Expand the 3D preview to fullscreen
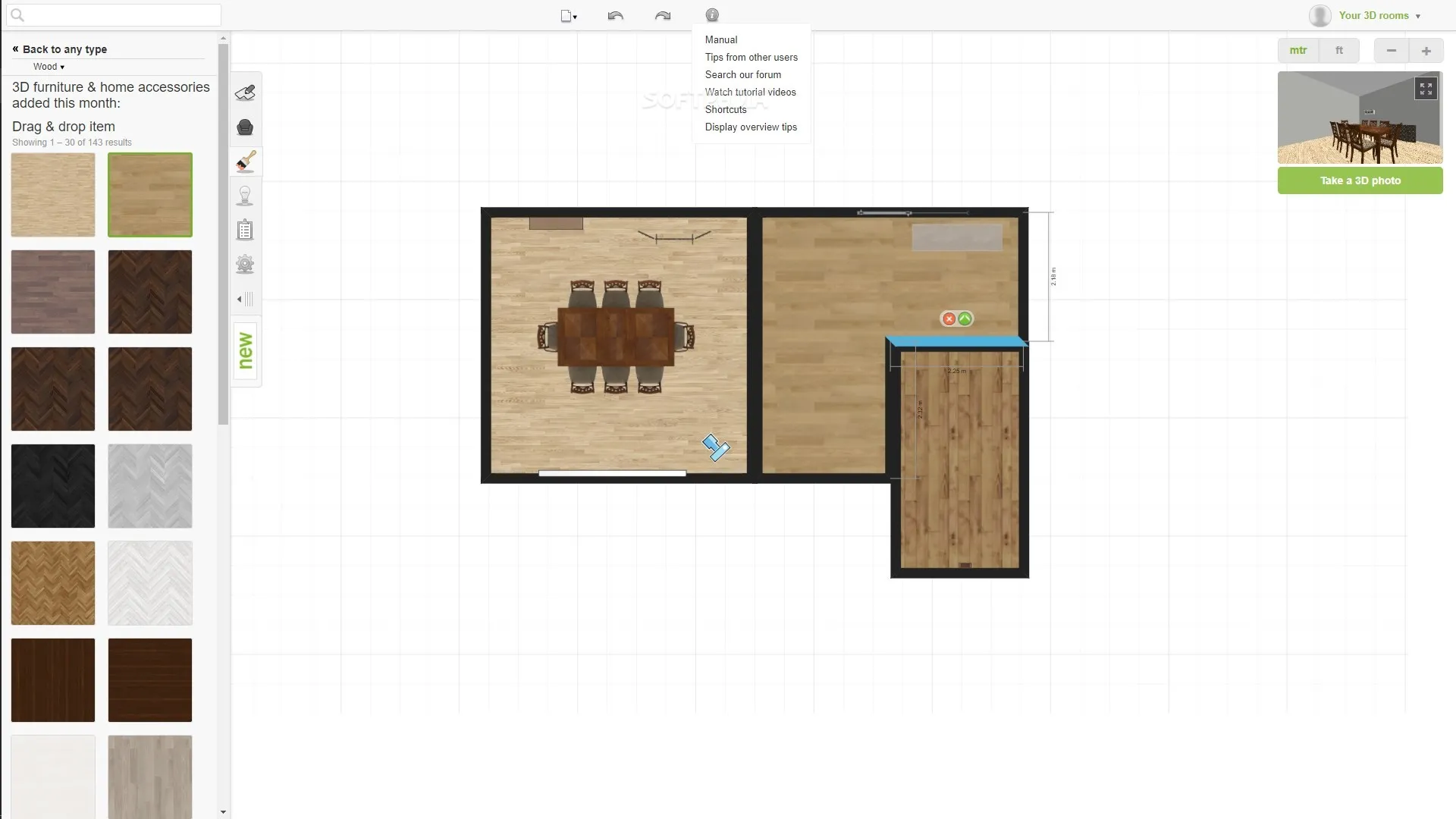The height and width of the screenshot is (819, 1456). (x=1426, y=89)
